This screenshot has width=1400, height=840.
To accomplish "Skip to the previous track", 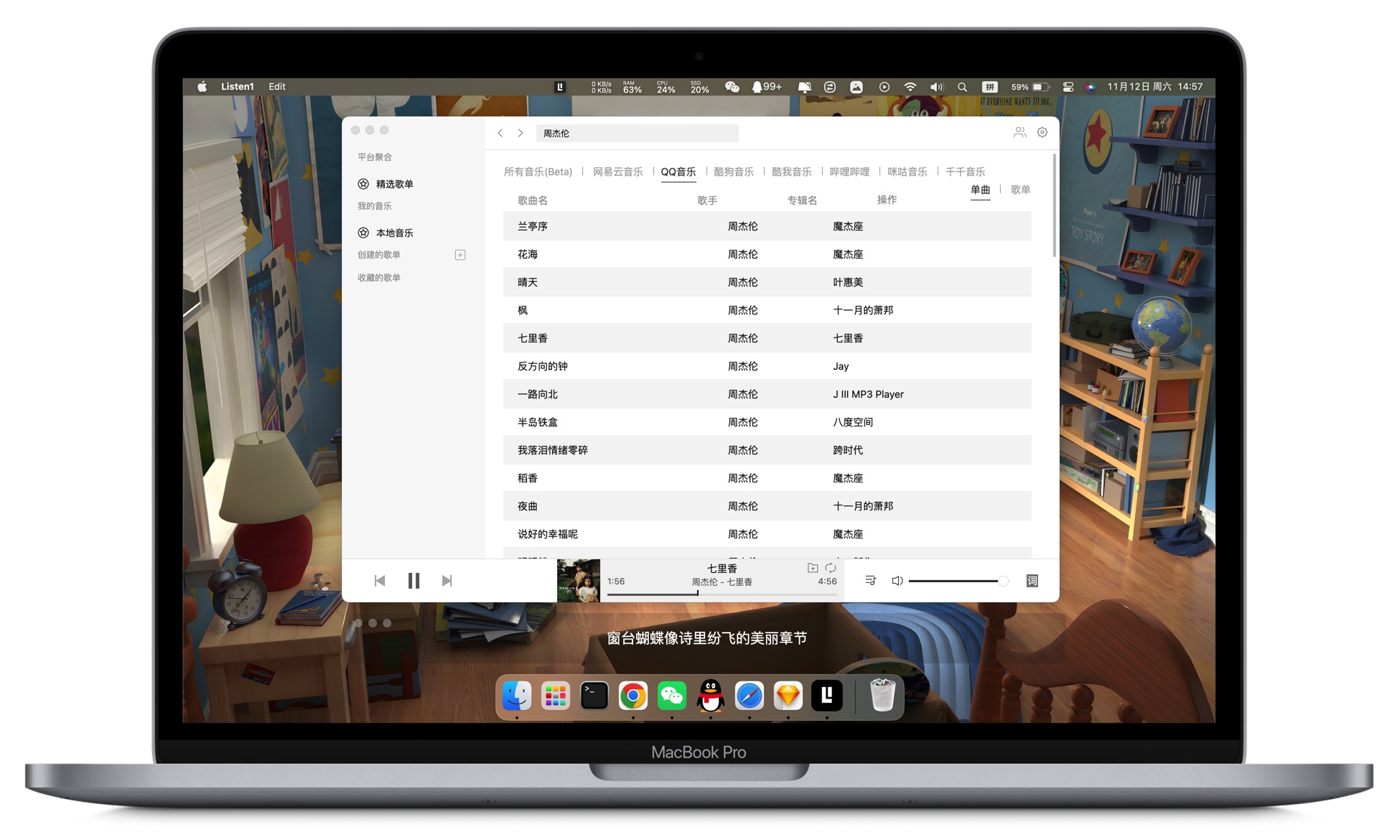I will (380, 580).
